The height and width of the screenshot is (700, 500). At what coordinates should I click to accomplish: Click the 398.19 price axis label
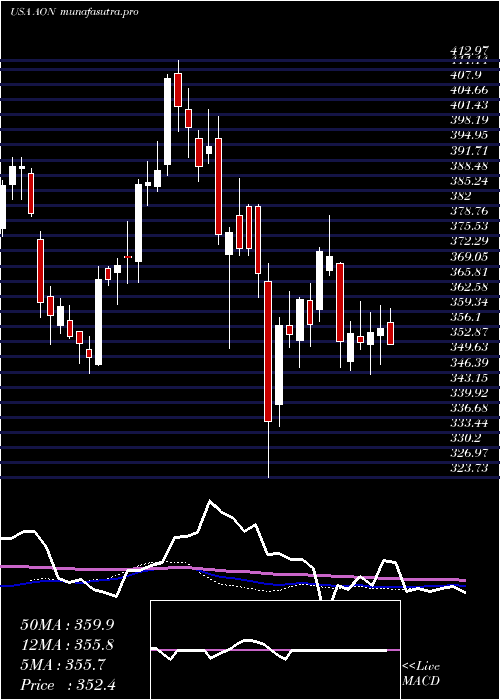click(x=469, y=121)
